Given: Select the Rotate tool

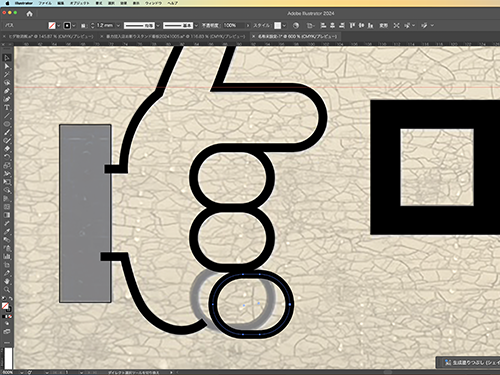Looking at the screenshot, I should (7, 157).
